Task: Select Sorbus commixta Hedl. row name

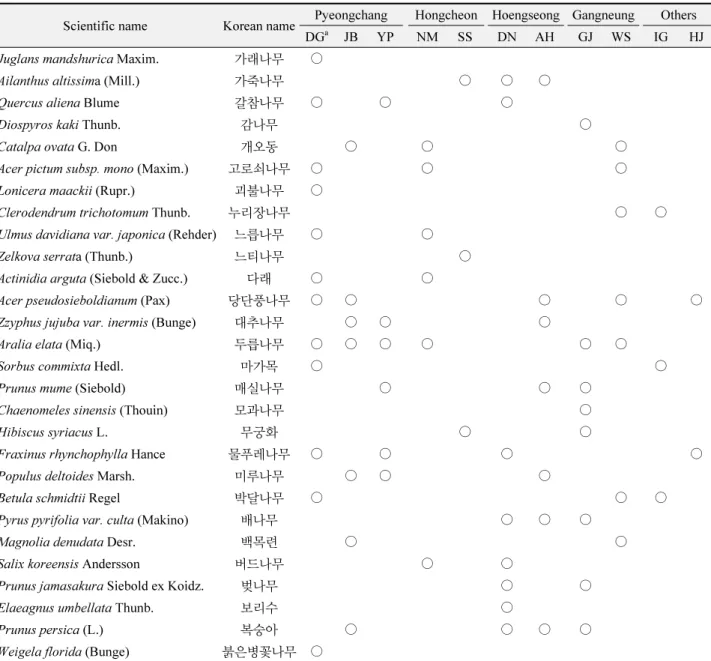Action: tap(61, 366)
